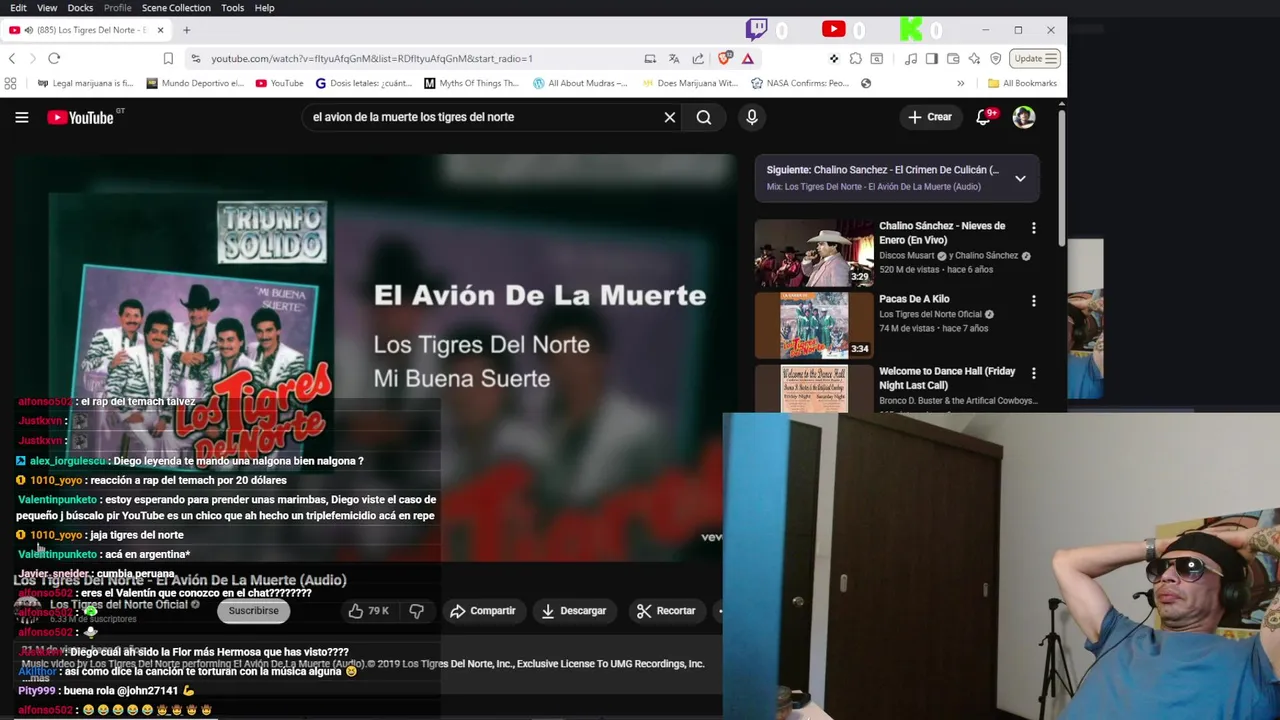The width and height of the screenshot is (1280, 720).
Task: Open the Brave wallet icon
Action: (x=953, y=59)
